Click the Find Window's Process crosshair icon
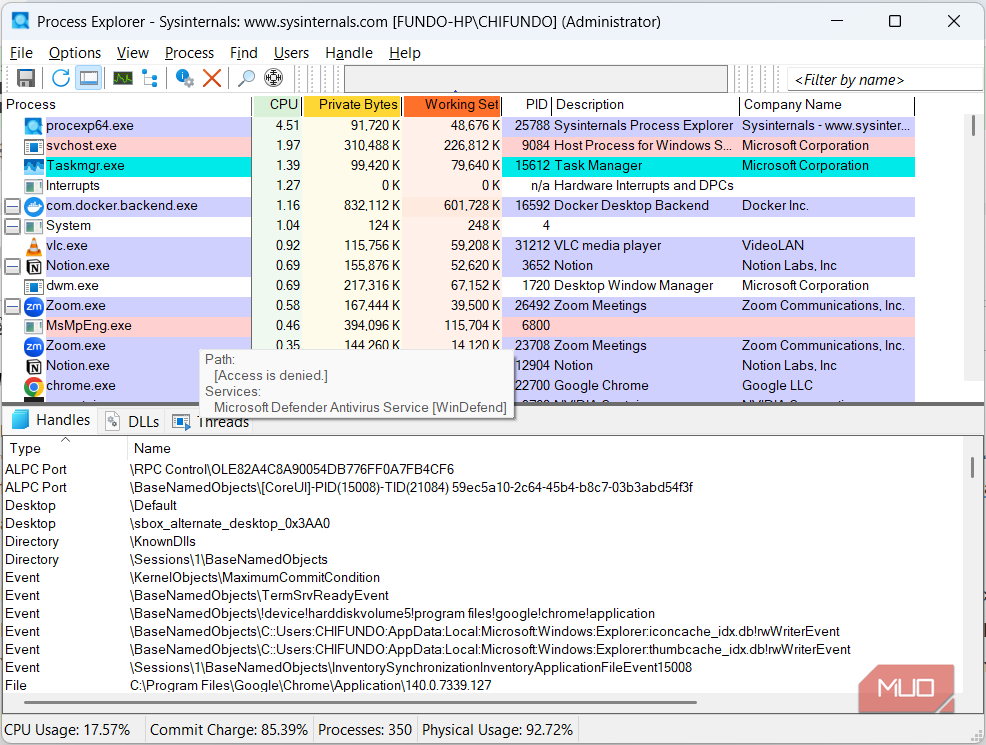The width and height of the screenshot is (986, 745). tap(274, 78)
